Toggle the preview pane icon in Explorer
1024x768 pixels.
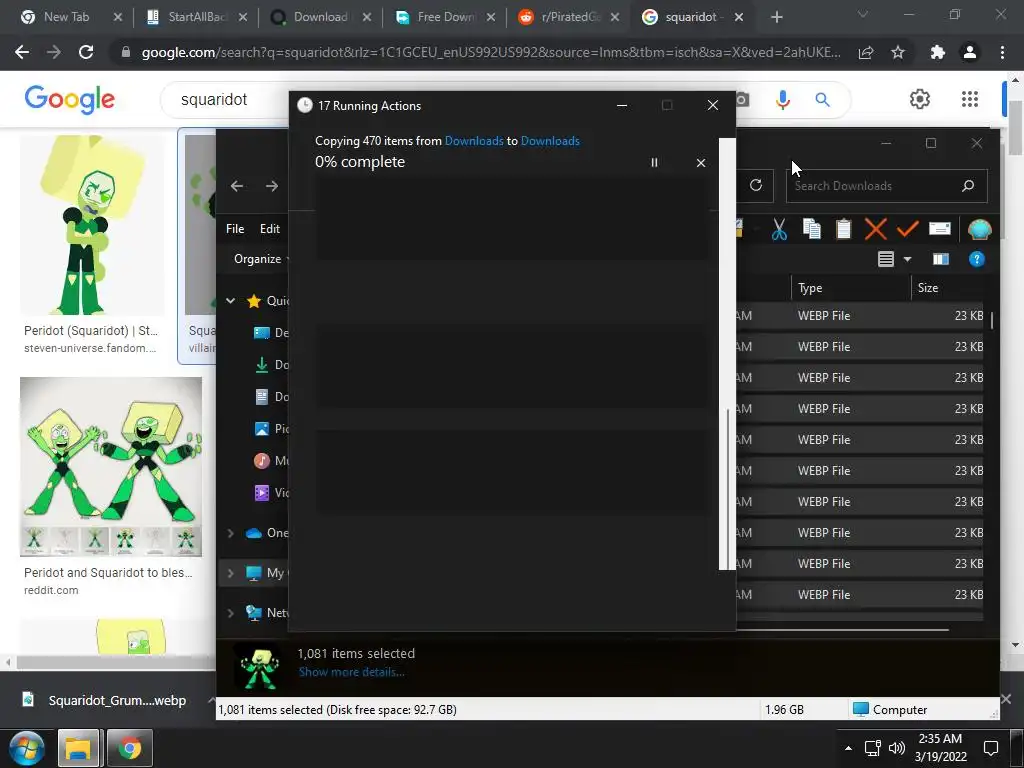click(940, 259)
